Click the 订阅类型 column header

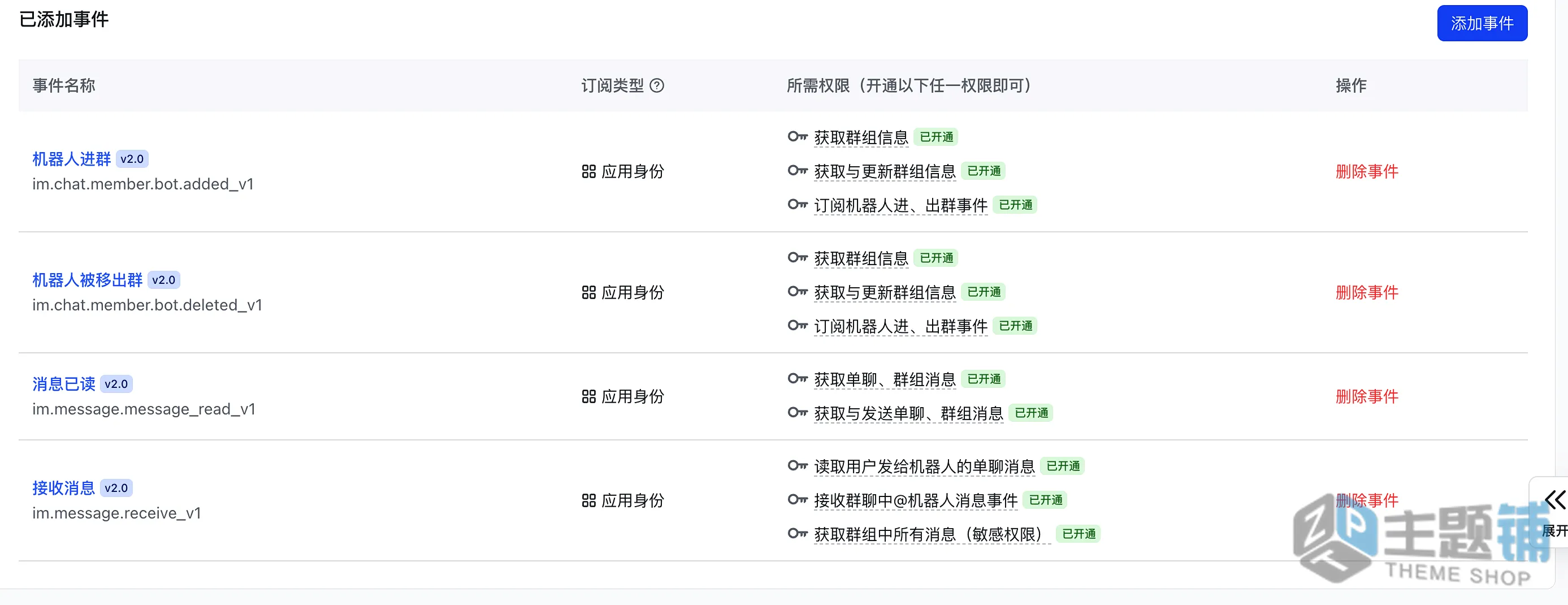coord(612,85)
